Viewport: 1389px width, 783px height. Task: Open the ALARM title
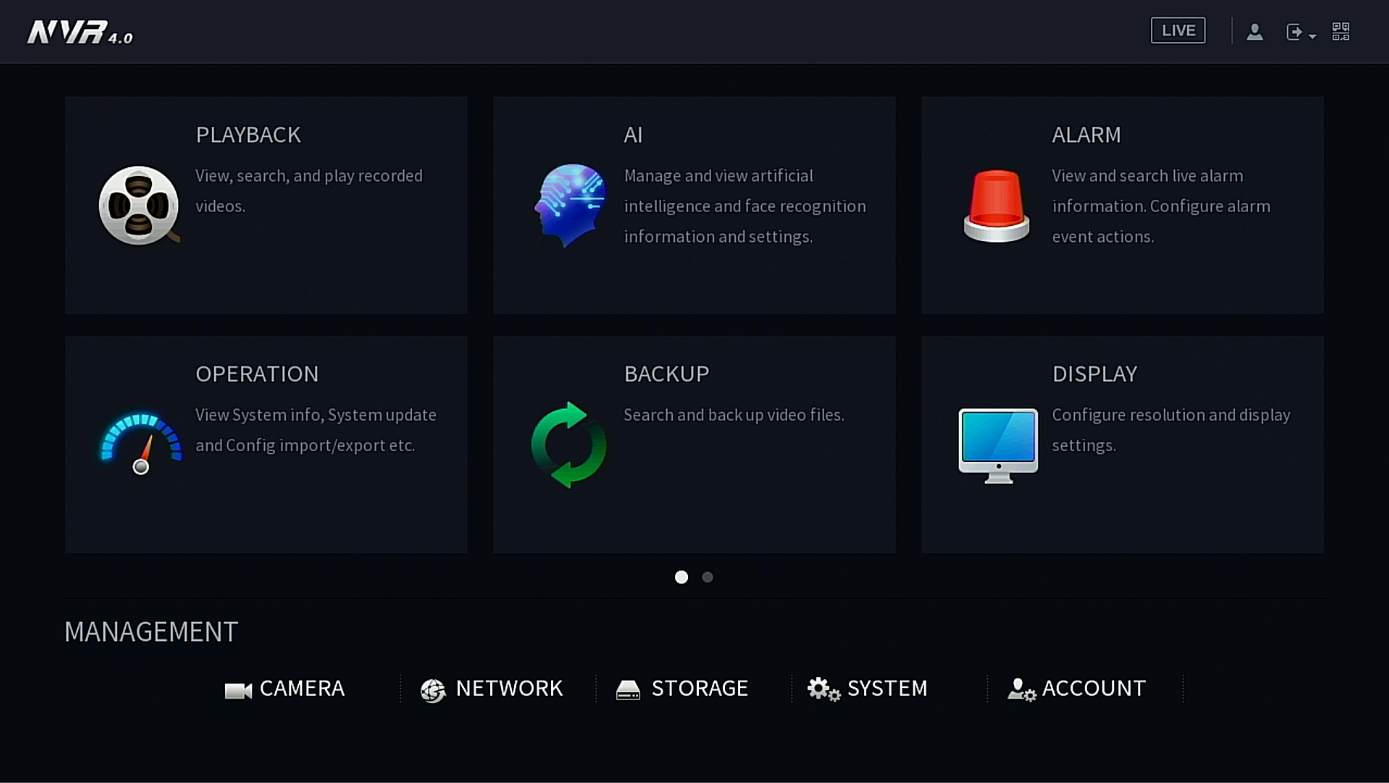(1086, 134)
